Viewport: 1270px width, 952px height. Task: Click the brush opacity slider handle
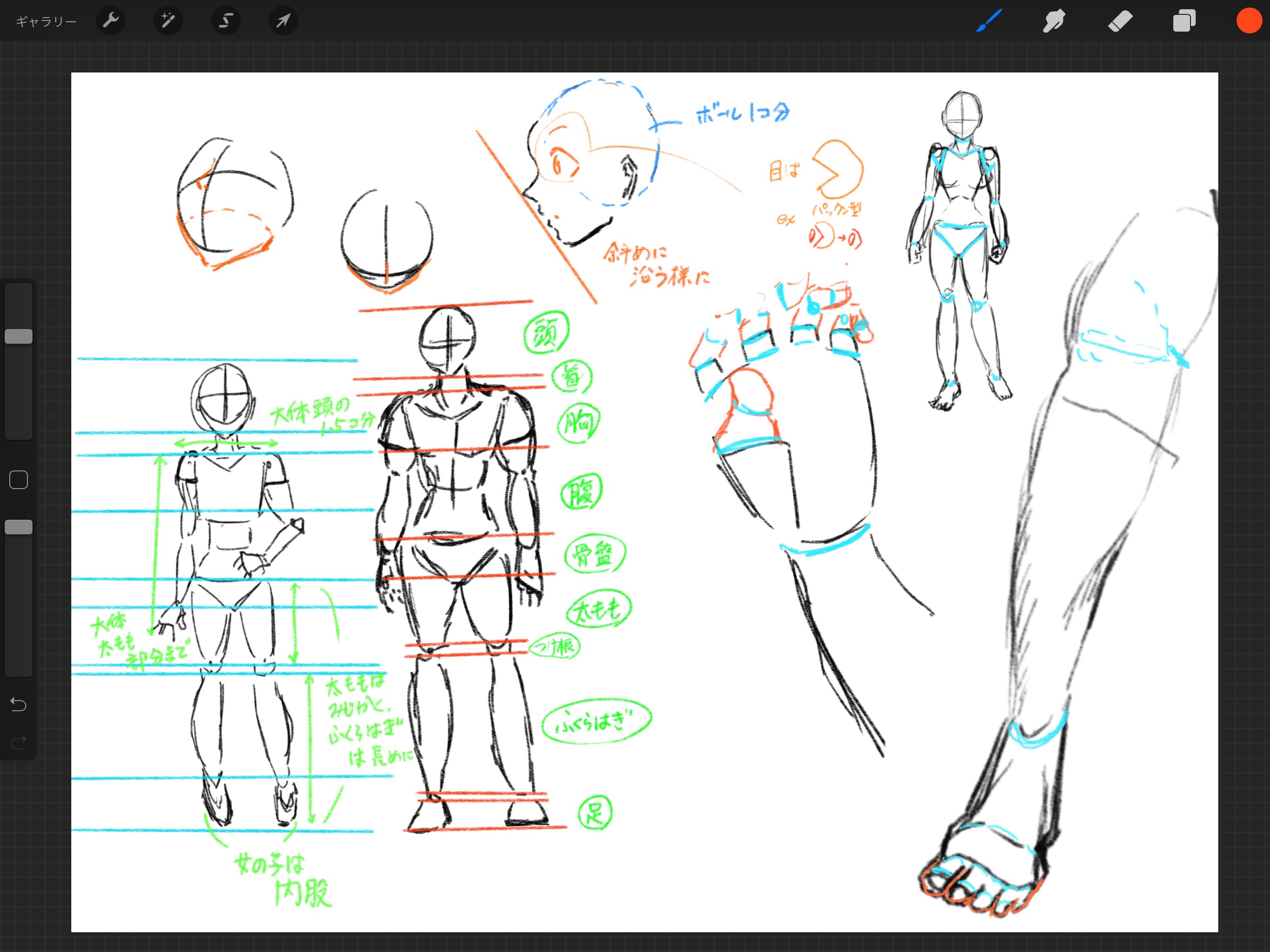click(x=19, y=527)
